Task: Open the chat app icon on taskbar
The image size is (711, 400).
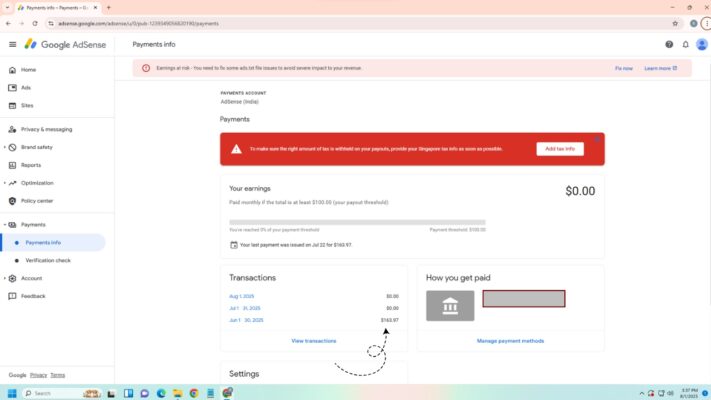Action: point(145,393)
